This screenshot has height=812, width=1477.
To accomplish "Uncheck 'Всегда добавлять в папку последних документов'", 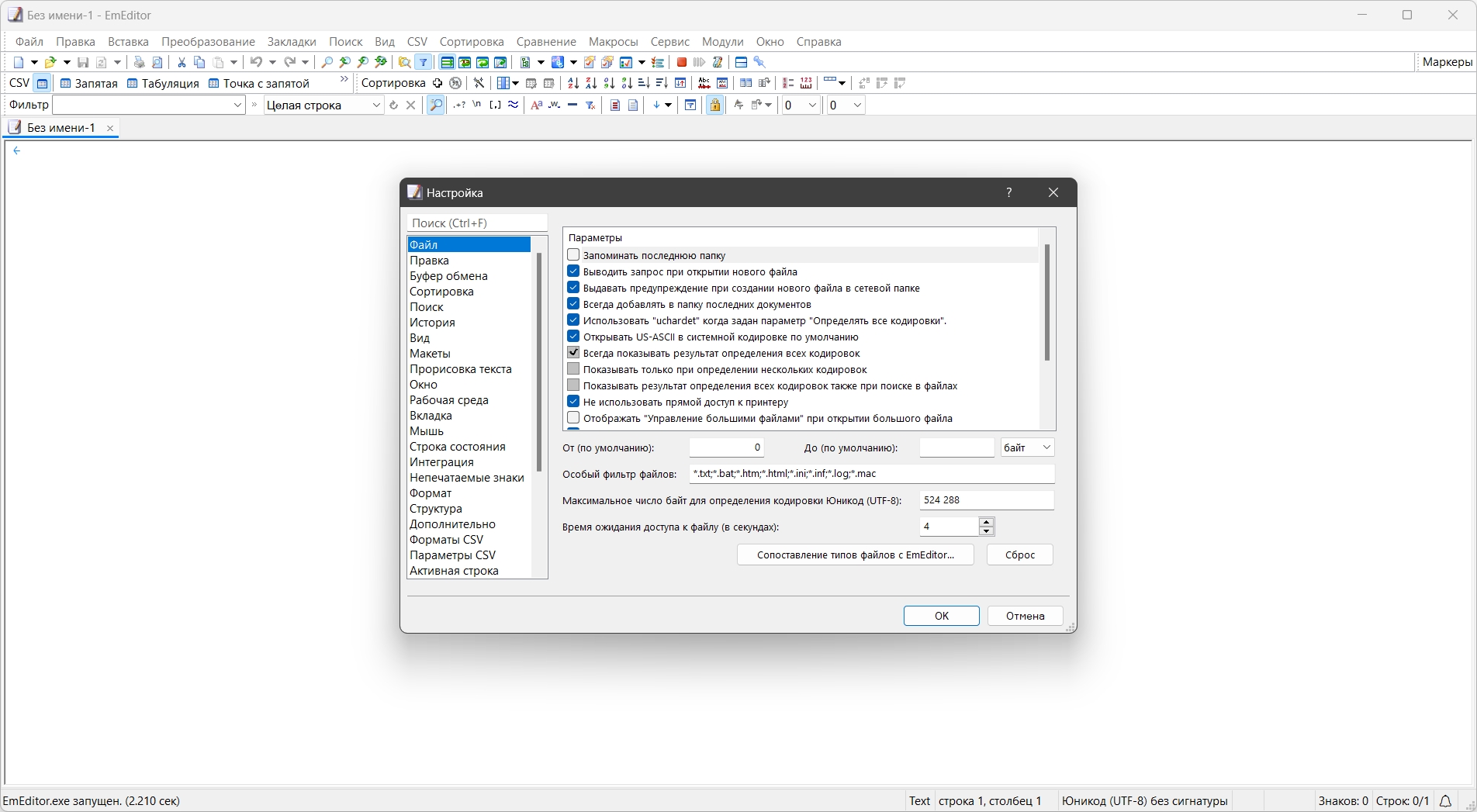I will pyautogui.click(x=573, y=304).
